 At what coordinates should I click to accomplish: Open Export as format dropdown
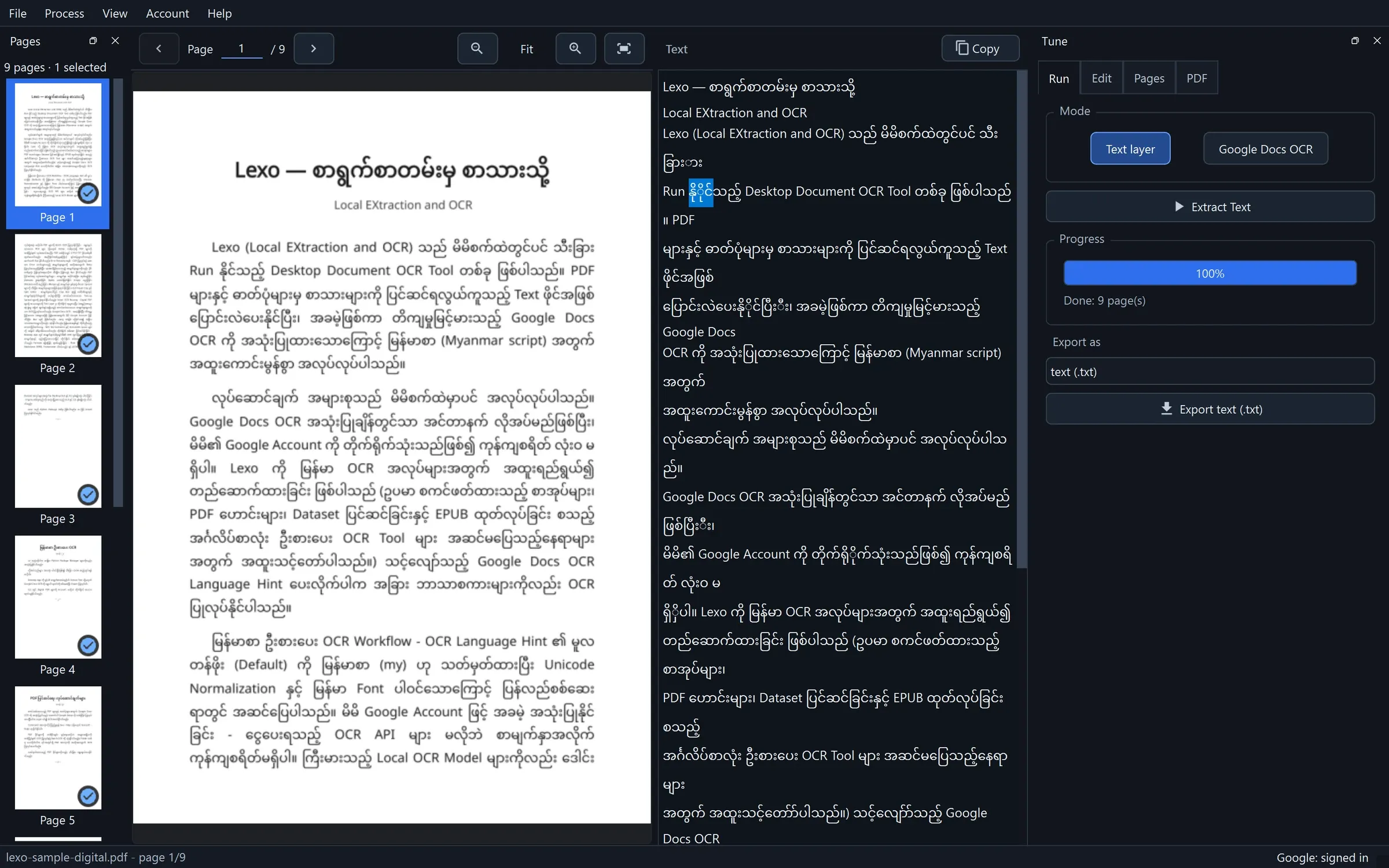(x=1210, y=372)
